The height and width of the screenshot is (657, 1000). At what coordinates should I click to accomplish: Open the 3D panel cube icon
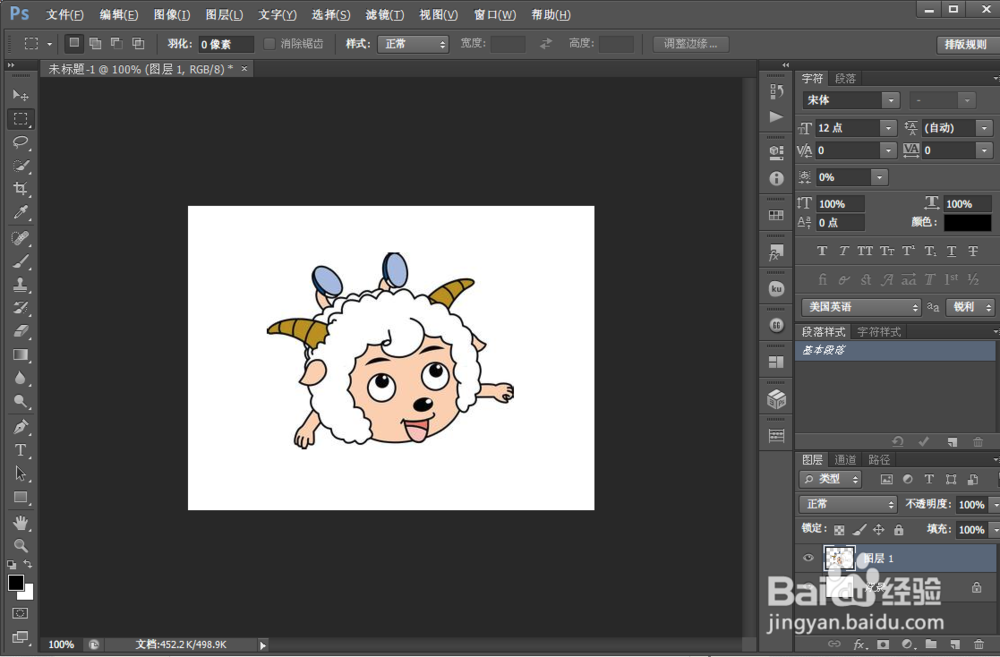coord(776,399)
